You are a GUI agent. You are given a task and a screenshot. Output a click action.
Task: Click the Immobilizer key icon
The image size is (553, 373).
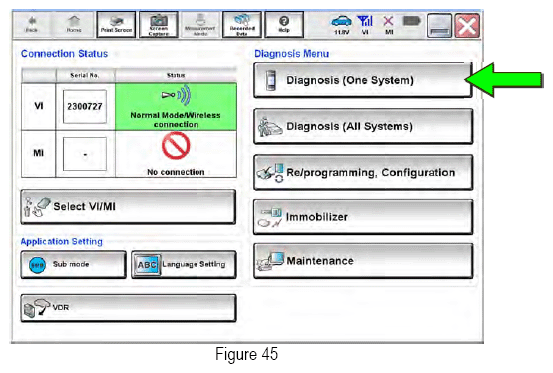(270, 217)
